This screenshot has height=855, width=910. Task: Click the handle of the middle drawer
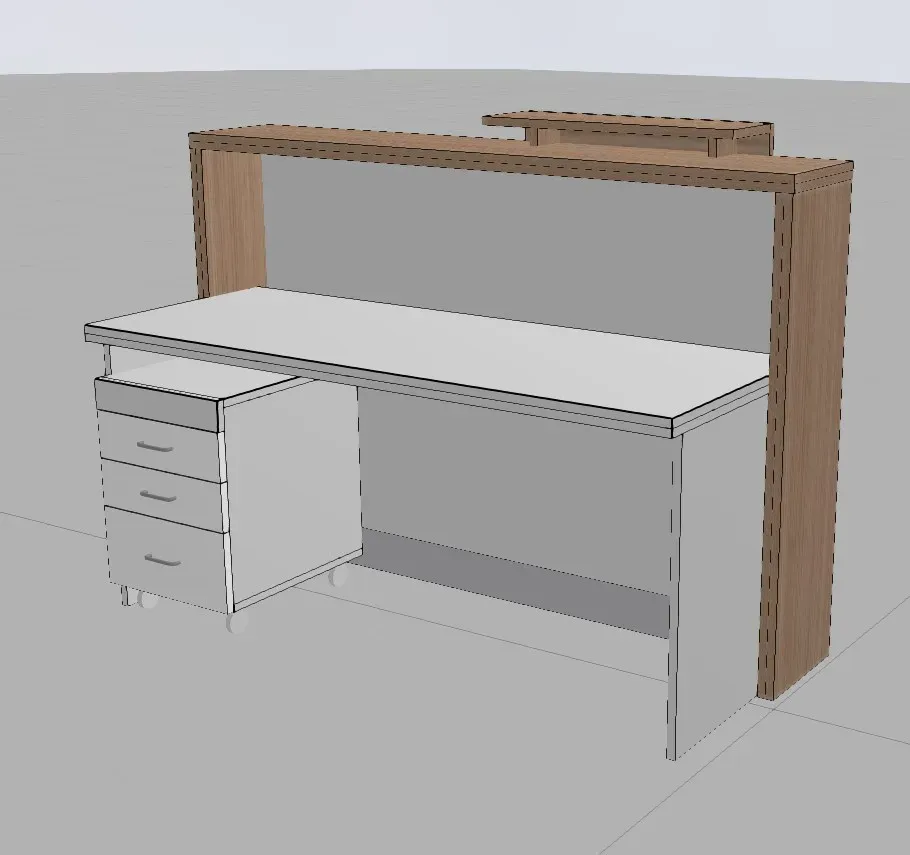(x=159, y=495)
